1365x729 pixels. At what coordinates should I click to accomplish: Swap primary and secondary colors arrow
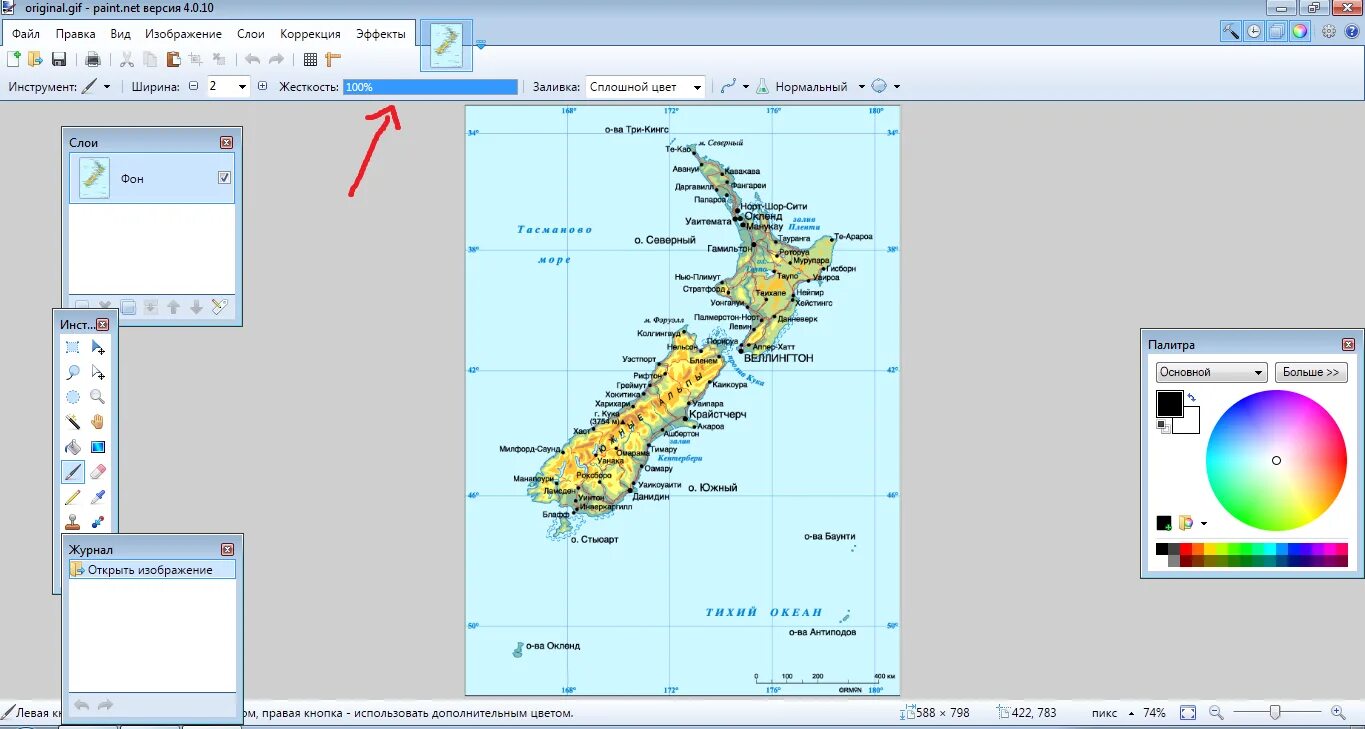(1192, 397)
